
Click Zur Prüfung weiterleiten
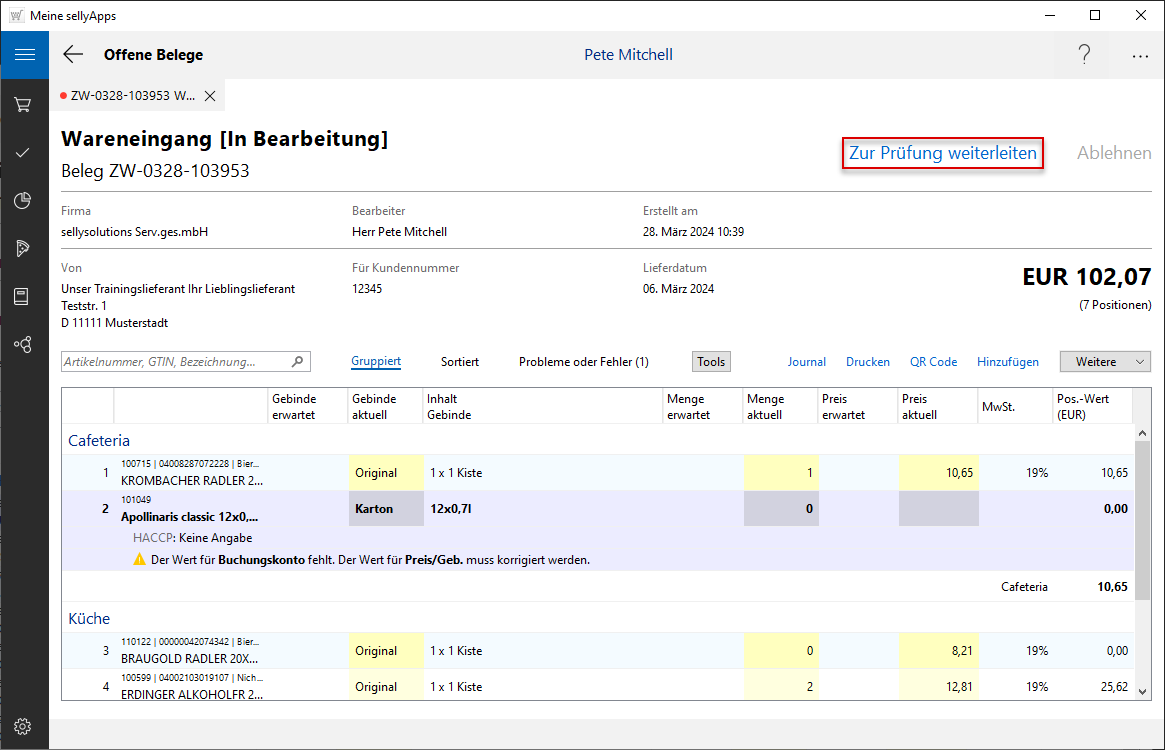[x=943, y=154]
